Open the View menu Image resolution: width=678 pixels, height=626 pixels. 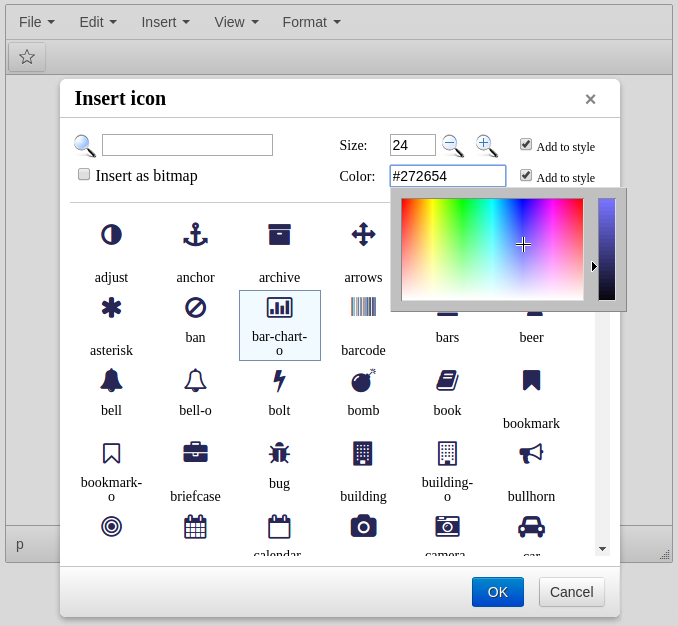(236, 22)
